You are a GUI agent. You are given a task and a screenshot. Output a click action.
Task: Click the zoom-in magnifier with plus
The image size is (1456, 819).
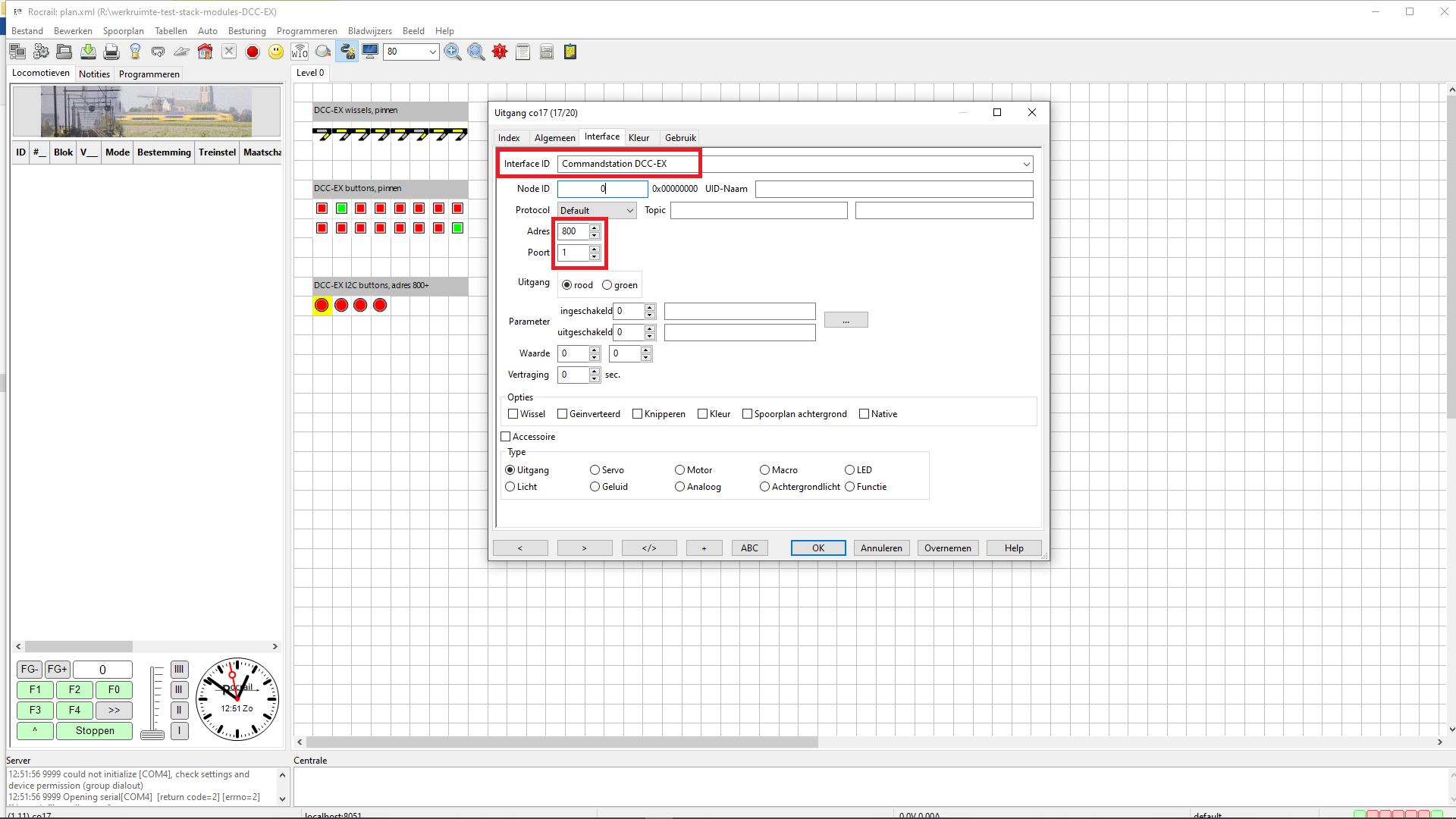click(x=453, y=52)
